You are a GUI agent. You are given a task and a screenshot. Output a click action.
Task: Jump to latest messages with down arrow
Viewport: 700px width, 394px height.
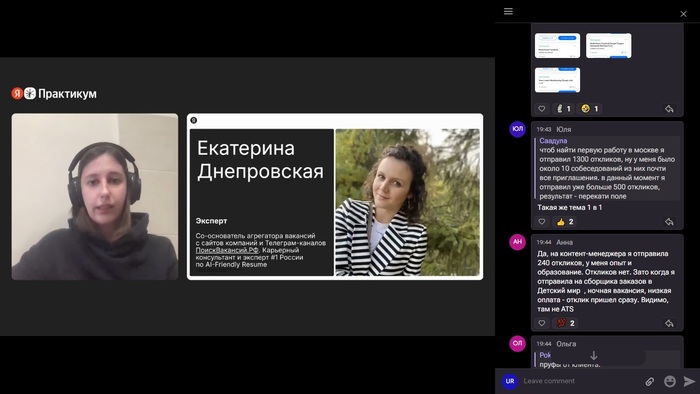594,356
